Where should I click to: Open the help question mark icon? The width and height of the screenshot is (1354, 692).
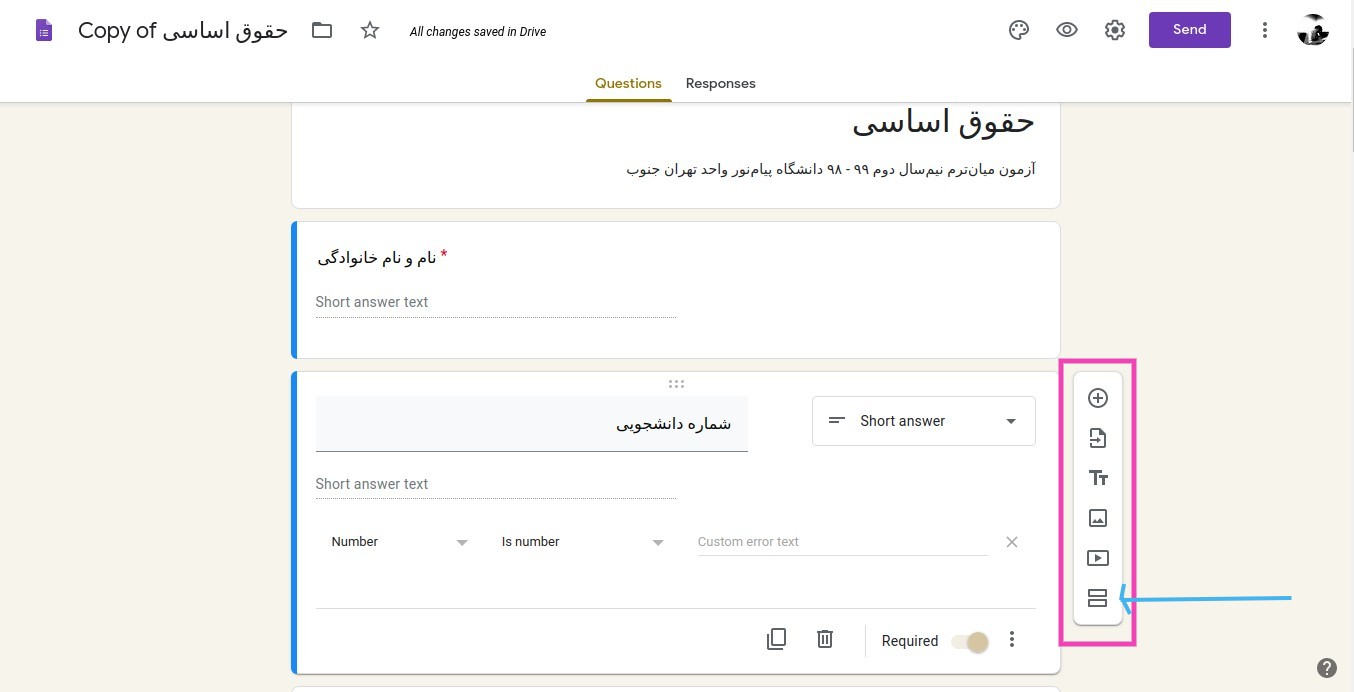pos(1327,668)
